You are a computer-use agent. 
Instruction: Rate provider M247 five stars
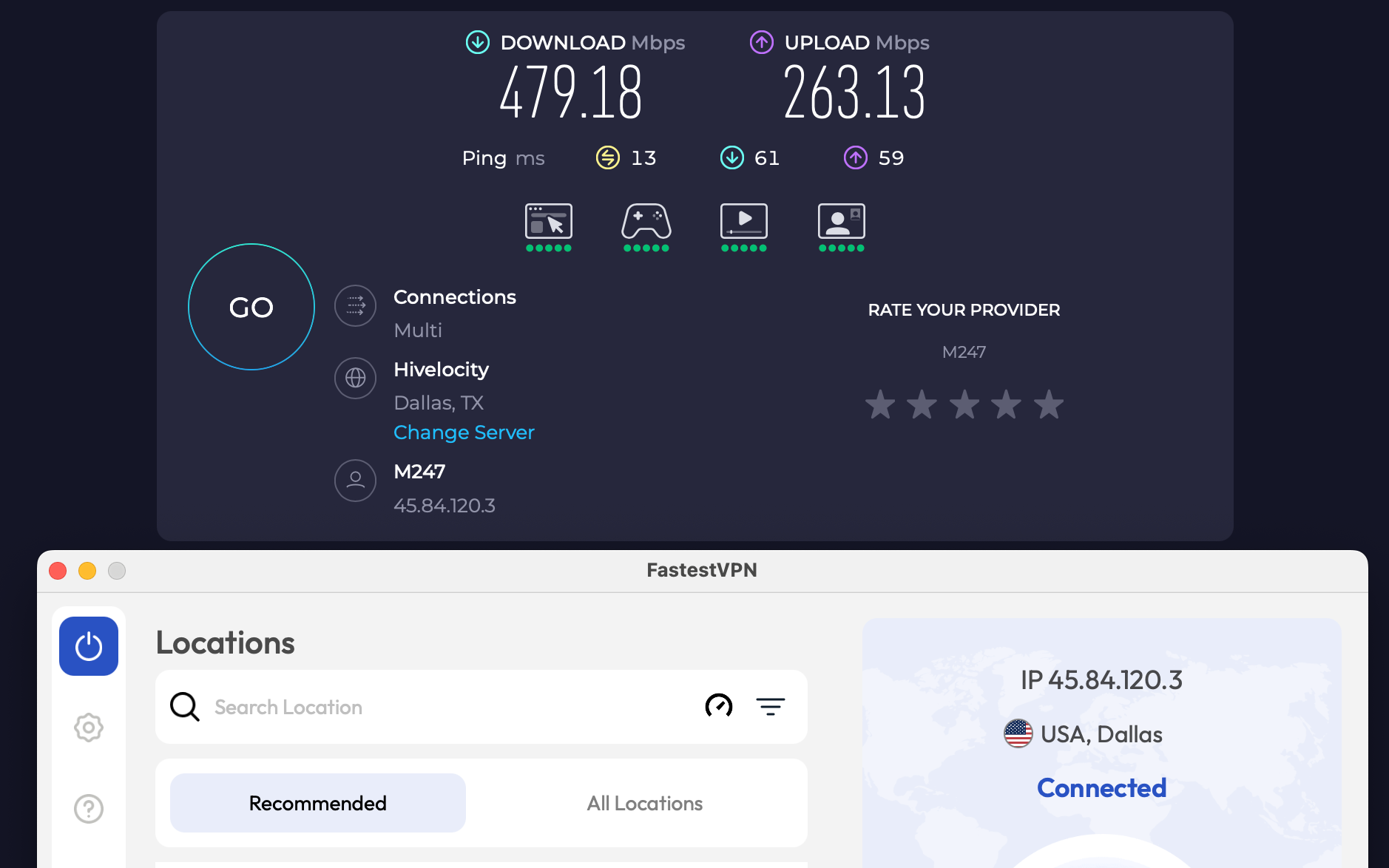[x=1049, y=404]
